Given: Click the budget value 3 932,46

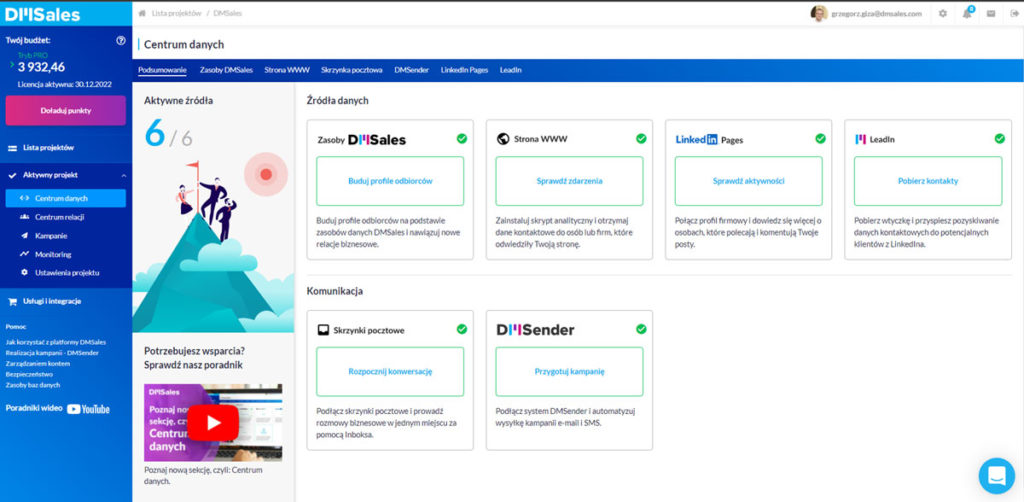Looking at the screenshot, I should [x=41, y=67].
